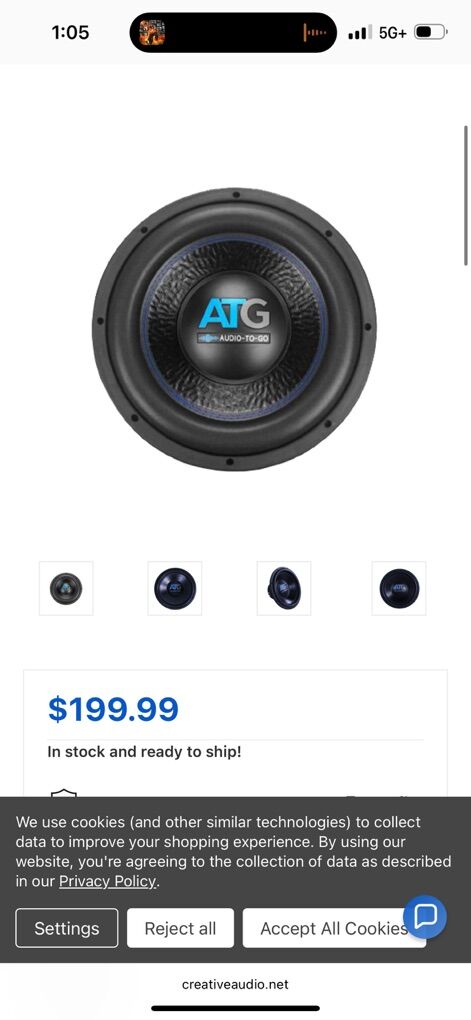The height and width of the screenshot is (1020, 471).
Task: Select the second blue-cone subwoofer thumbnail
Action: click(174, 588)
